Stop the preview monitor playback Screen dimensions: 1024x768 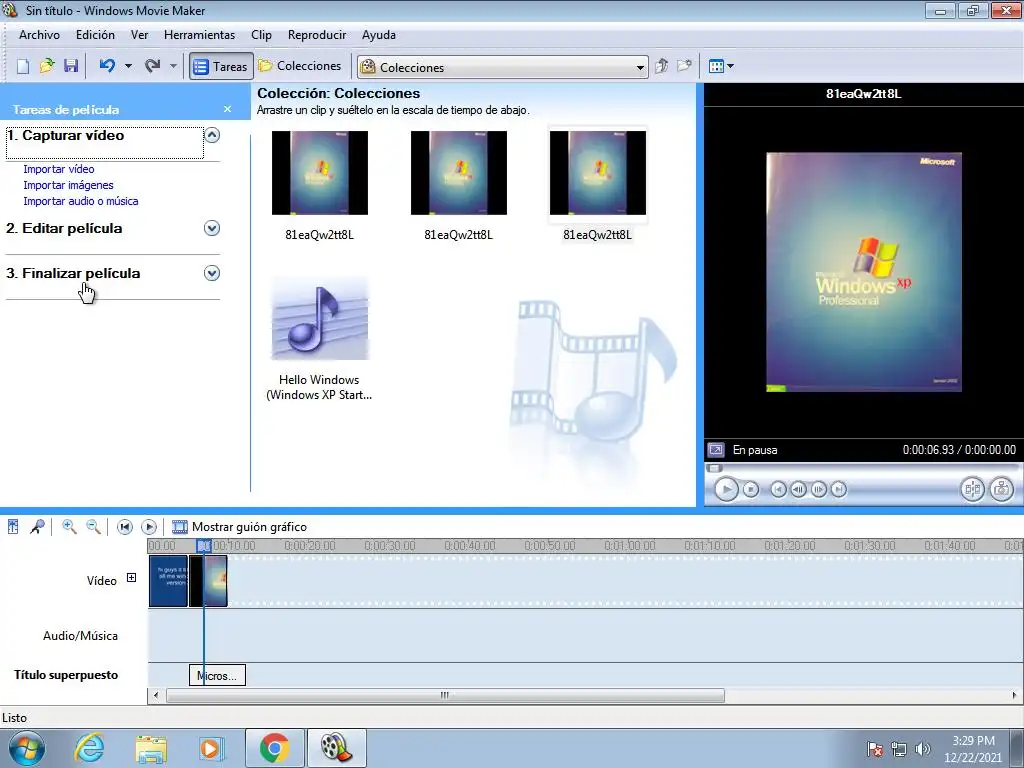point(751,489)
